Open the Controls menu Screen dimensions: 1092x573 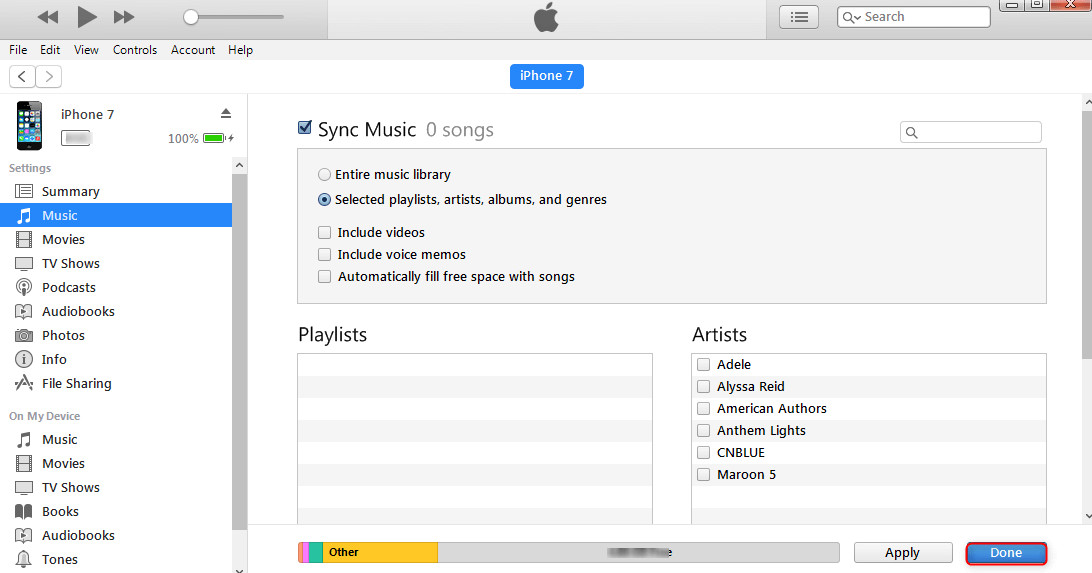pos(134,50)
